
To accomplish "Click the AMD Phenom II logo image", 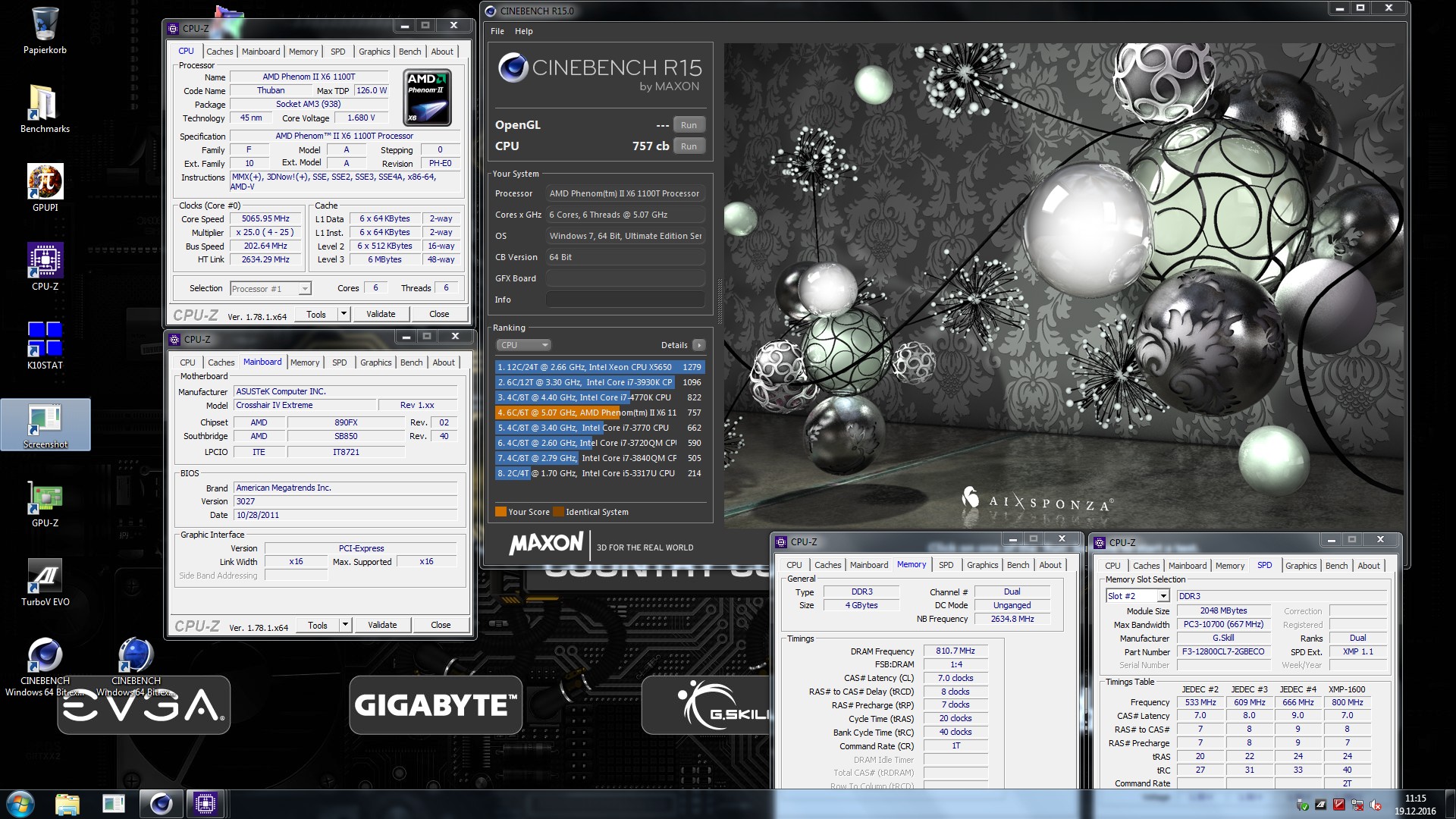I will [428, 98].
